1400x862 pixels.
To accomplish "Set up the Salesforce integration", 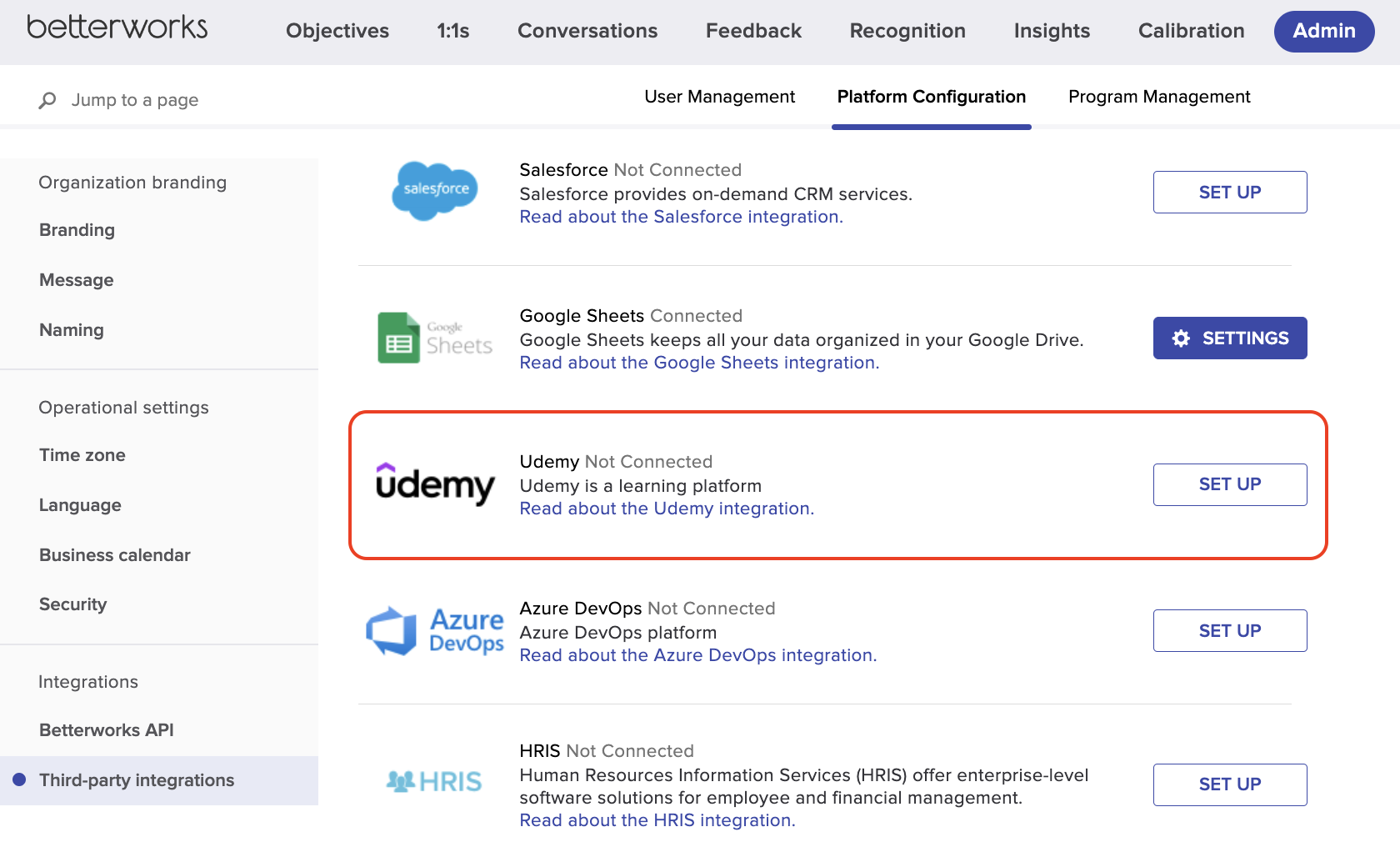I will pos(1230,192).
